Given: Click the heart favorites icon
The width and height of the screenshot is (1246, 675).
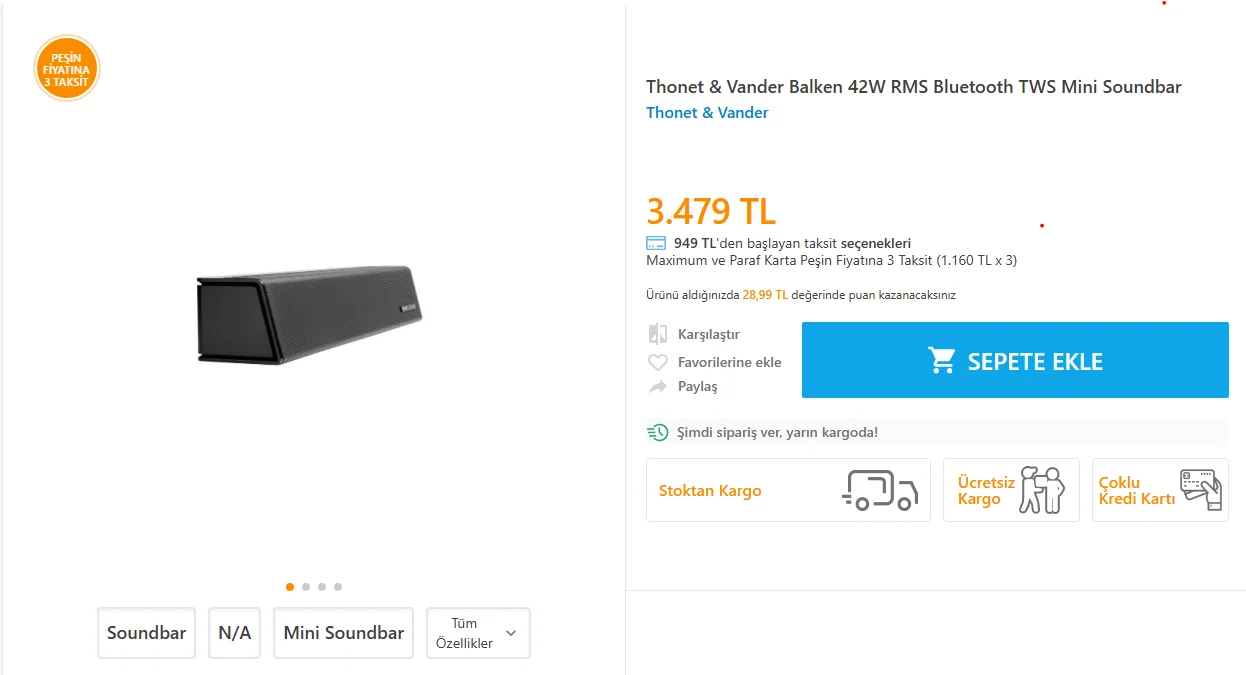Looking at the screenshot, I should click(658, 362).
